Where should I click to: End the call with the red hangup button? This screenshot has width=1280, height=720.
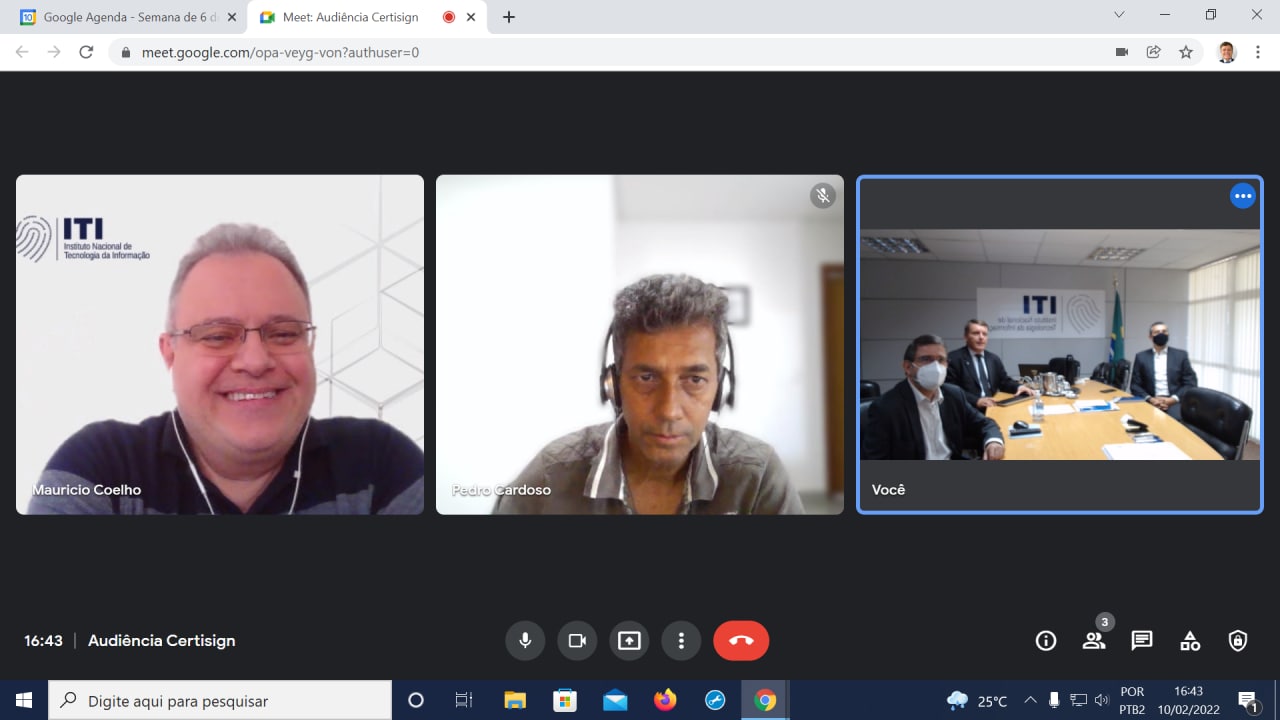741,640
